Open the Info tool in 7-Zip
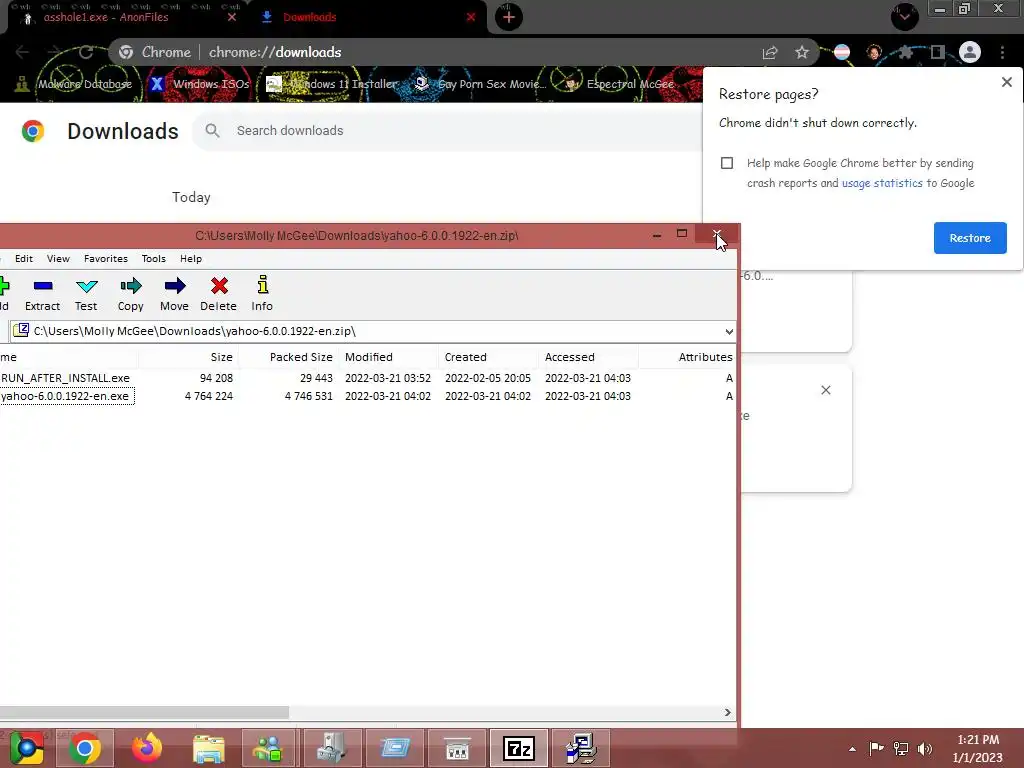Viewport: 1024px width, 768px height. click(x=262, y=293)
